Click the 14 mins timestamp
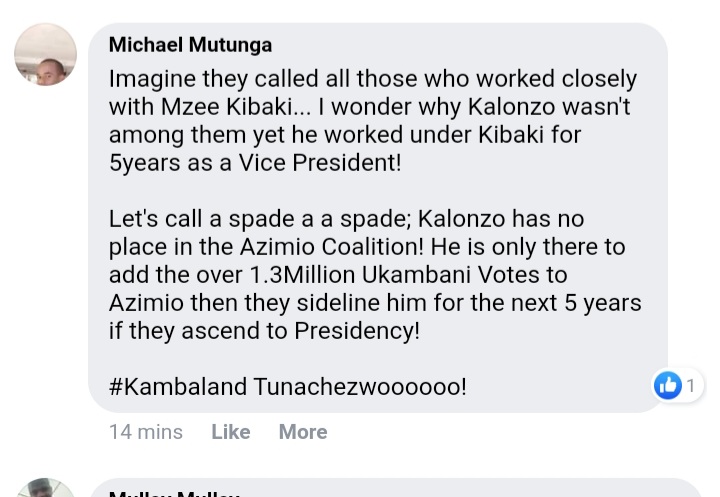 coord(146,432)
